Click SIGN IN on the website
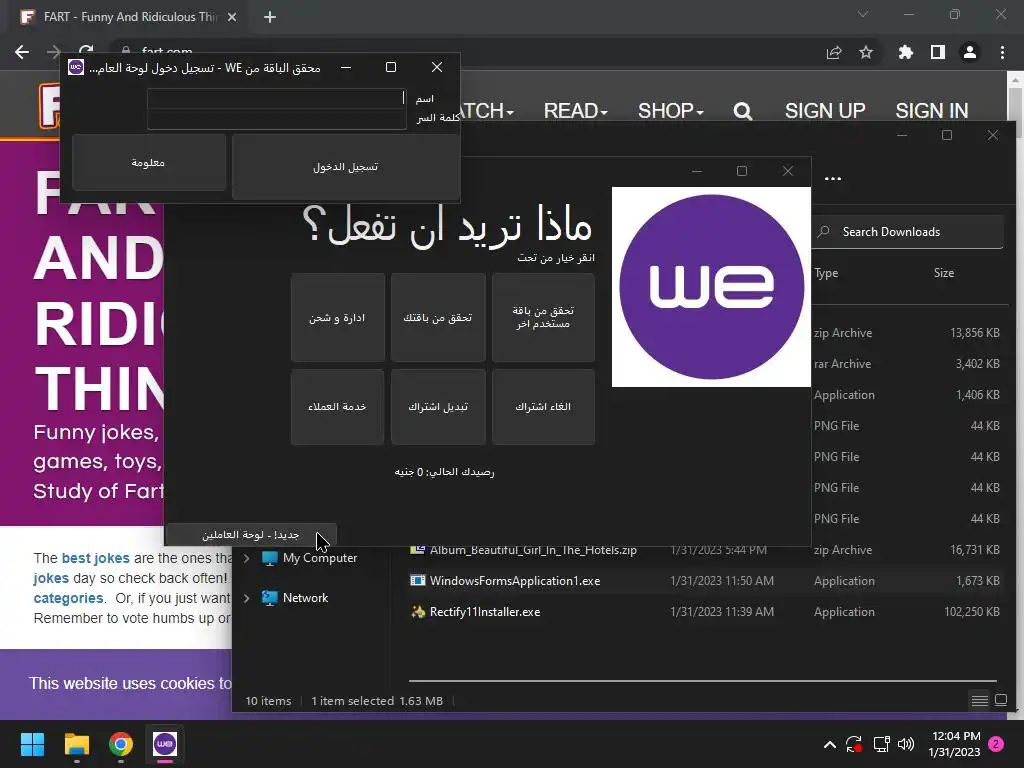1024x768 pixels. pyautogui.click(x=932, y=111)
